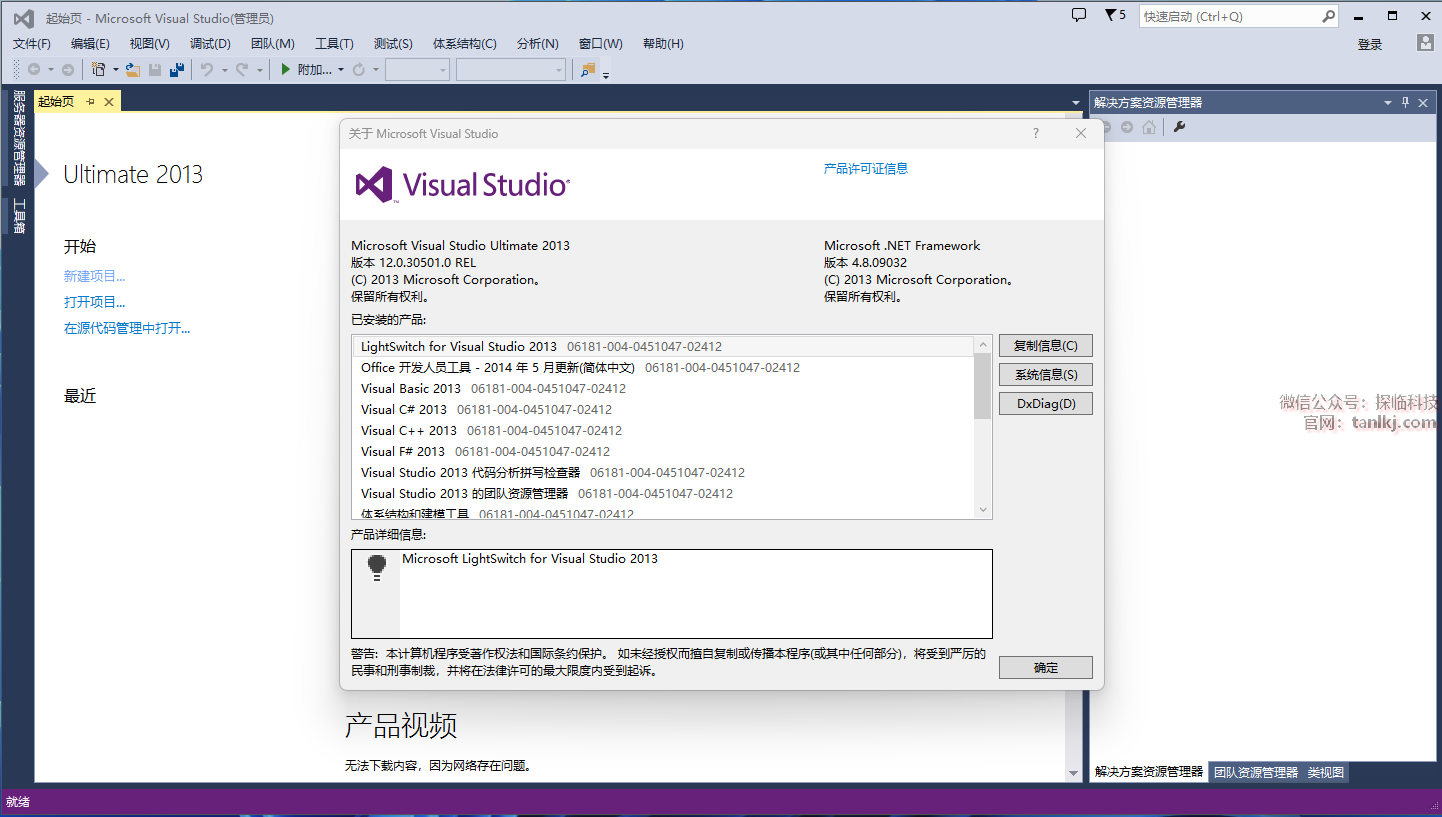Toggle the pin on the 起始页 tab
Screen dimensions: 1442x817
[90, 102]
